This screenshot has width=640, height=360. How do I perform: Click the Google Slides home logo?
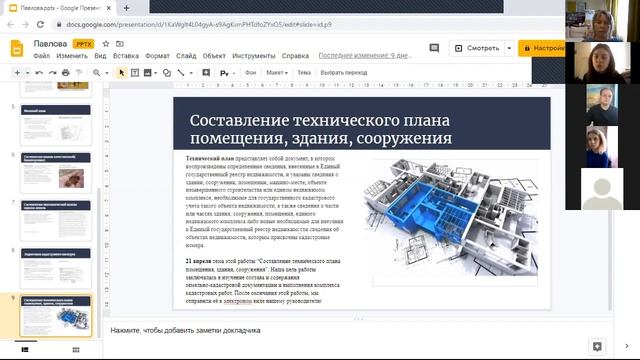17,49
